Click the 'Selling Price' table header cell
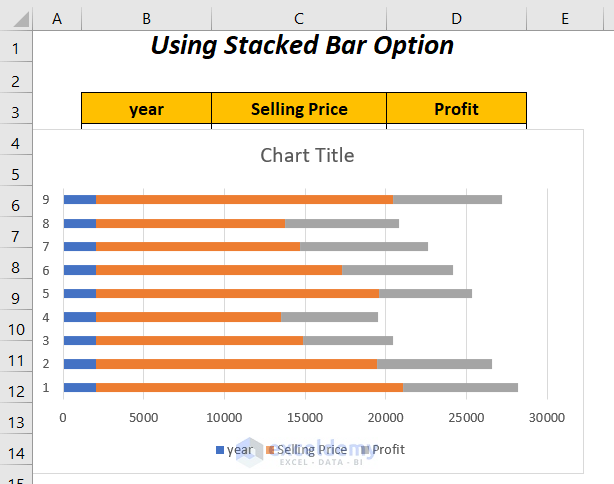The width and height of the screenshot is (614, 484). pyautogui.click(x=299, y=109)
